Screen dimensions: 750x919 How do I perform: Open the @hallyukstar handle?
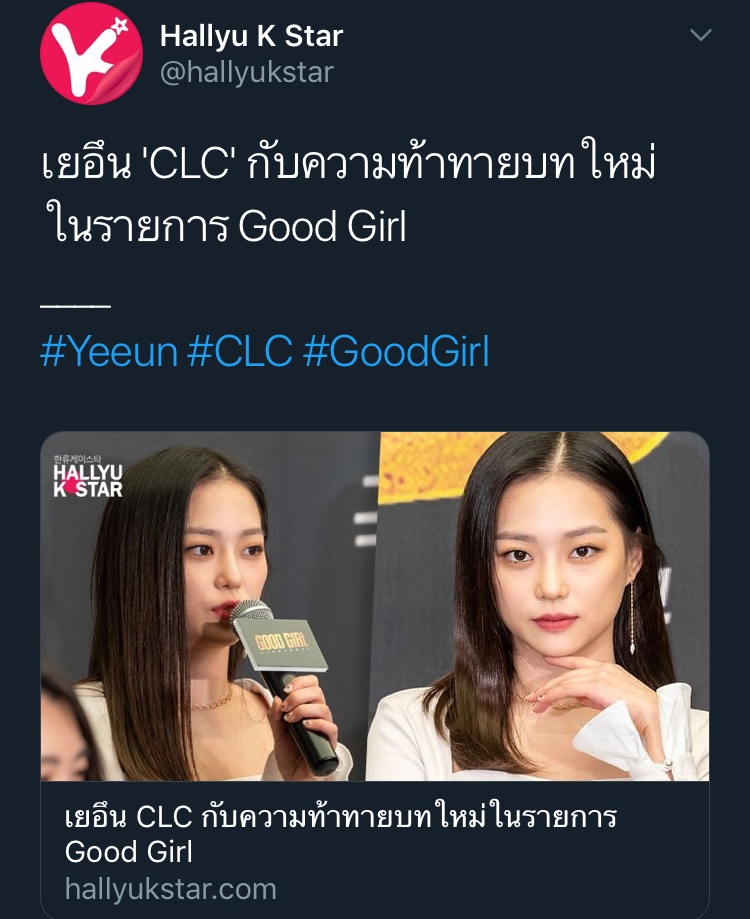coord(247,73)
